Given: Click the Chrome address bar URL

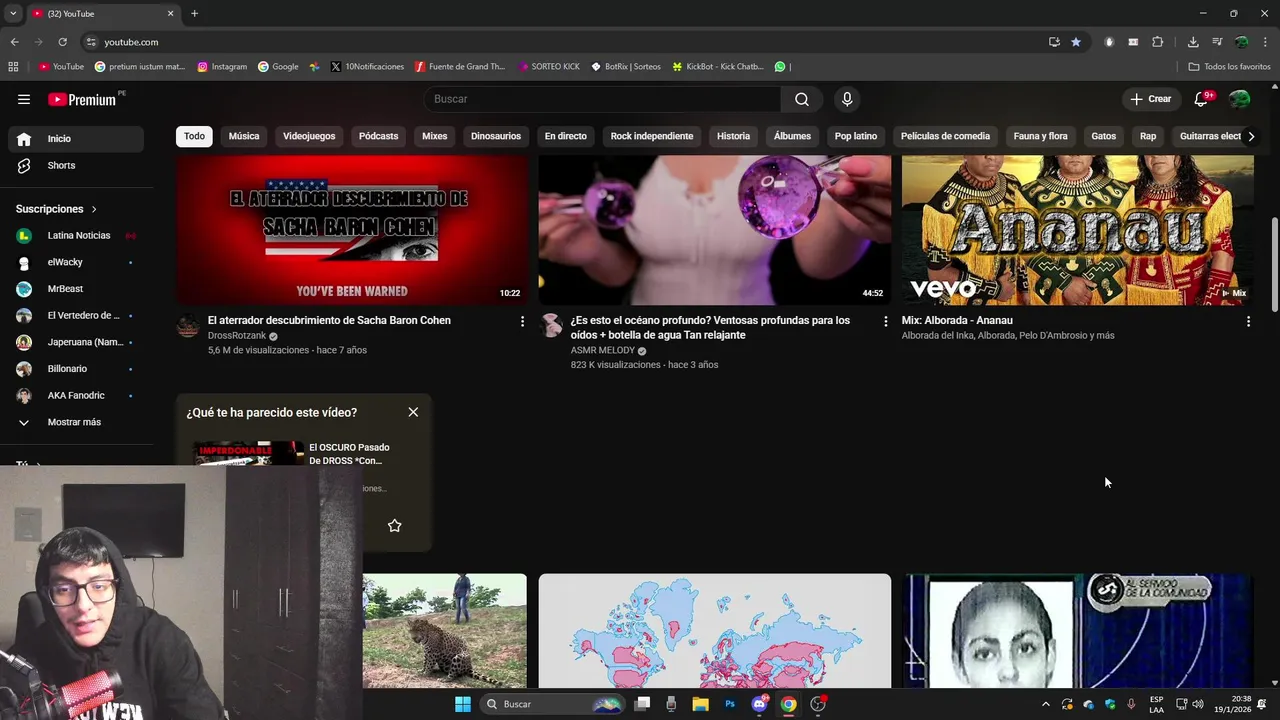Looking at the screenshot, I should (131, 42).
